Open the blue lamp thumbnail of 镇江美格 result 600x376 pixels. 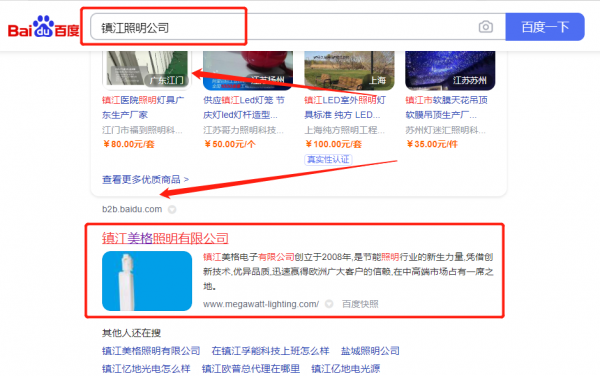pos(147,281)
